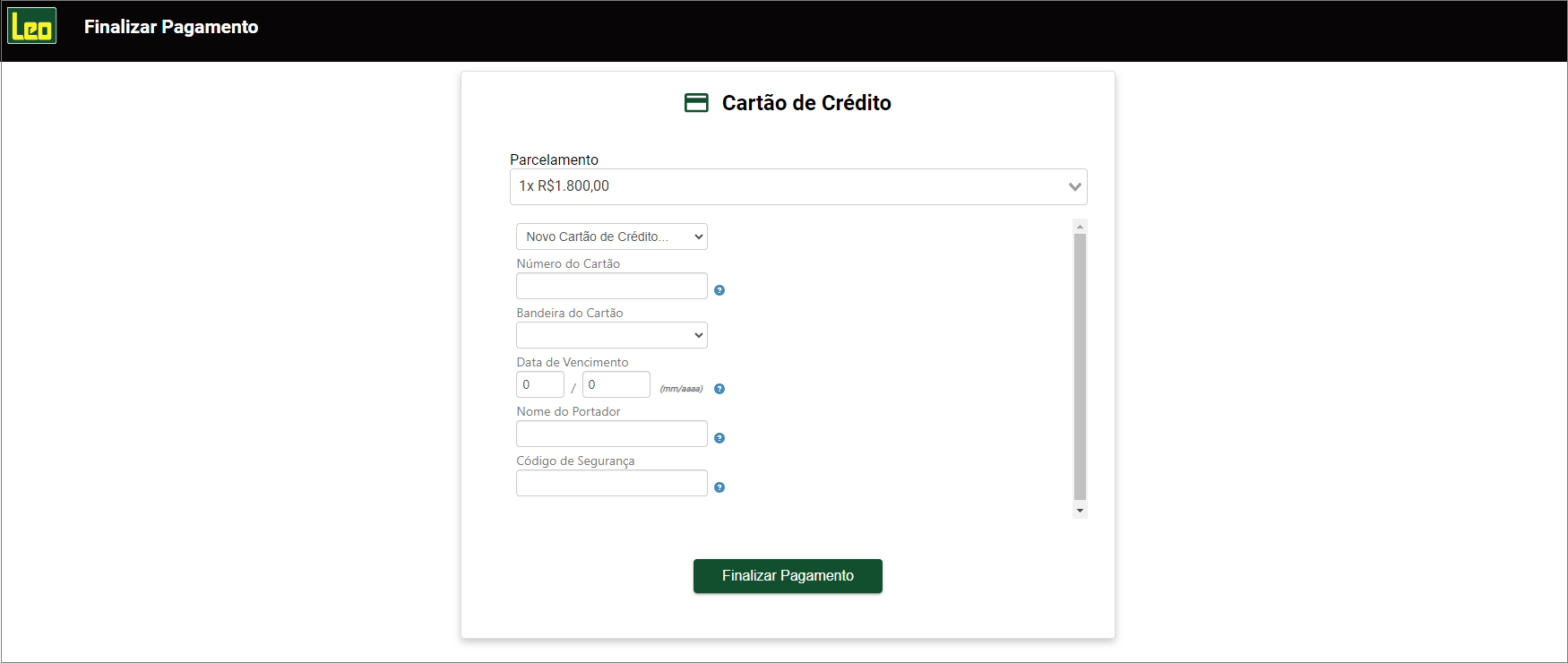Click the Número do Cartão input field
1568x663 pixels.
pos(612,286)
